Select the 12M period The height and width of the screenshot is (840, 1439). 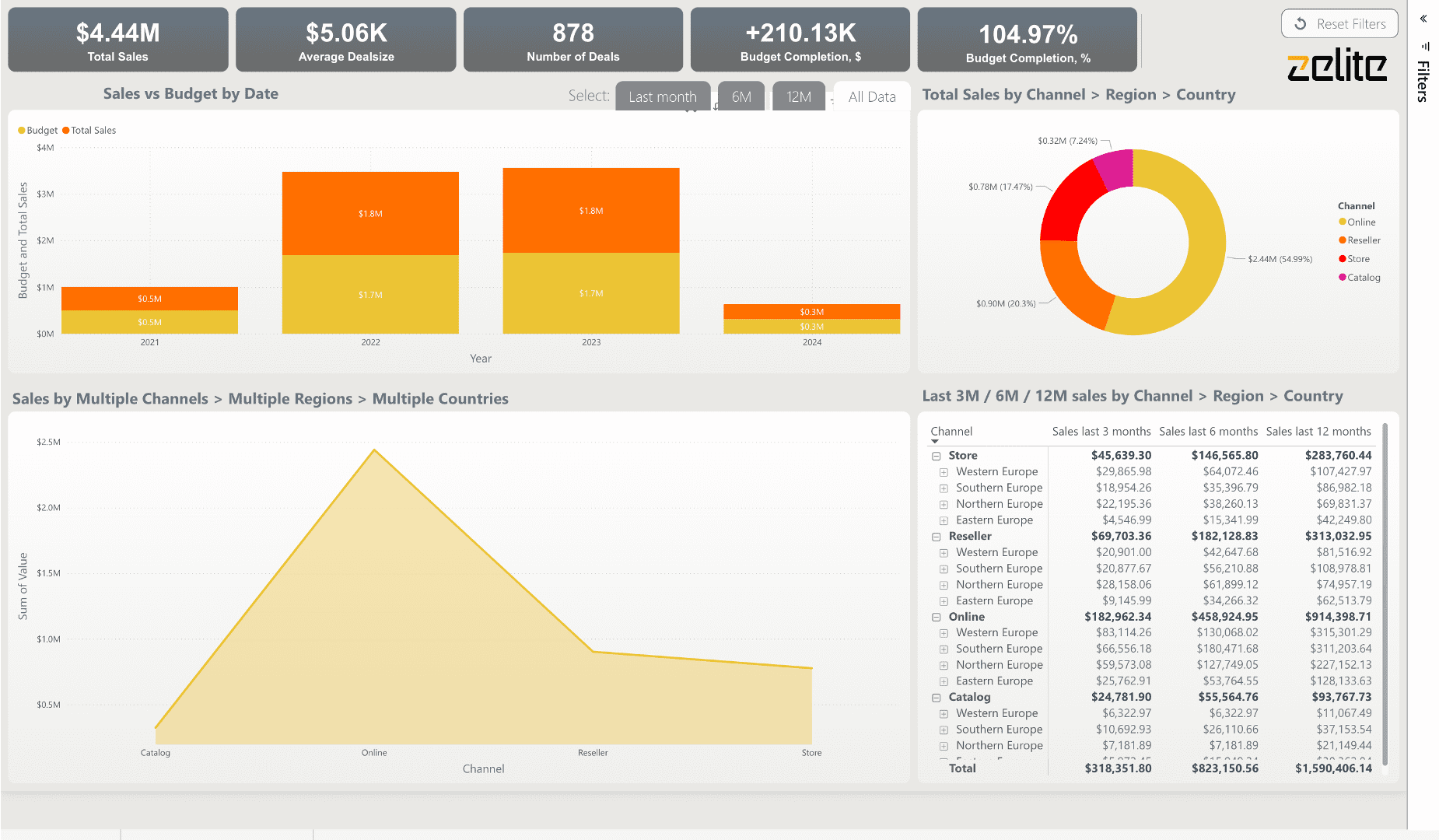(799, 96)
